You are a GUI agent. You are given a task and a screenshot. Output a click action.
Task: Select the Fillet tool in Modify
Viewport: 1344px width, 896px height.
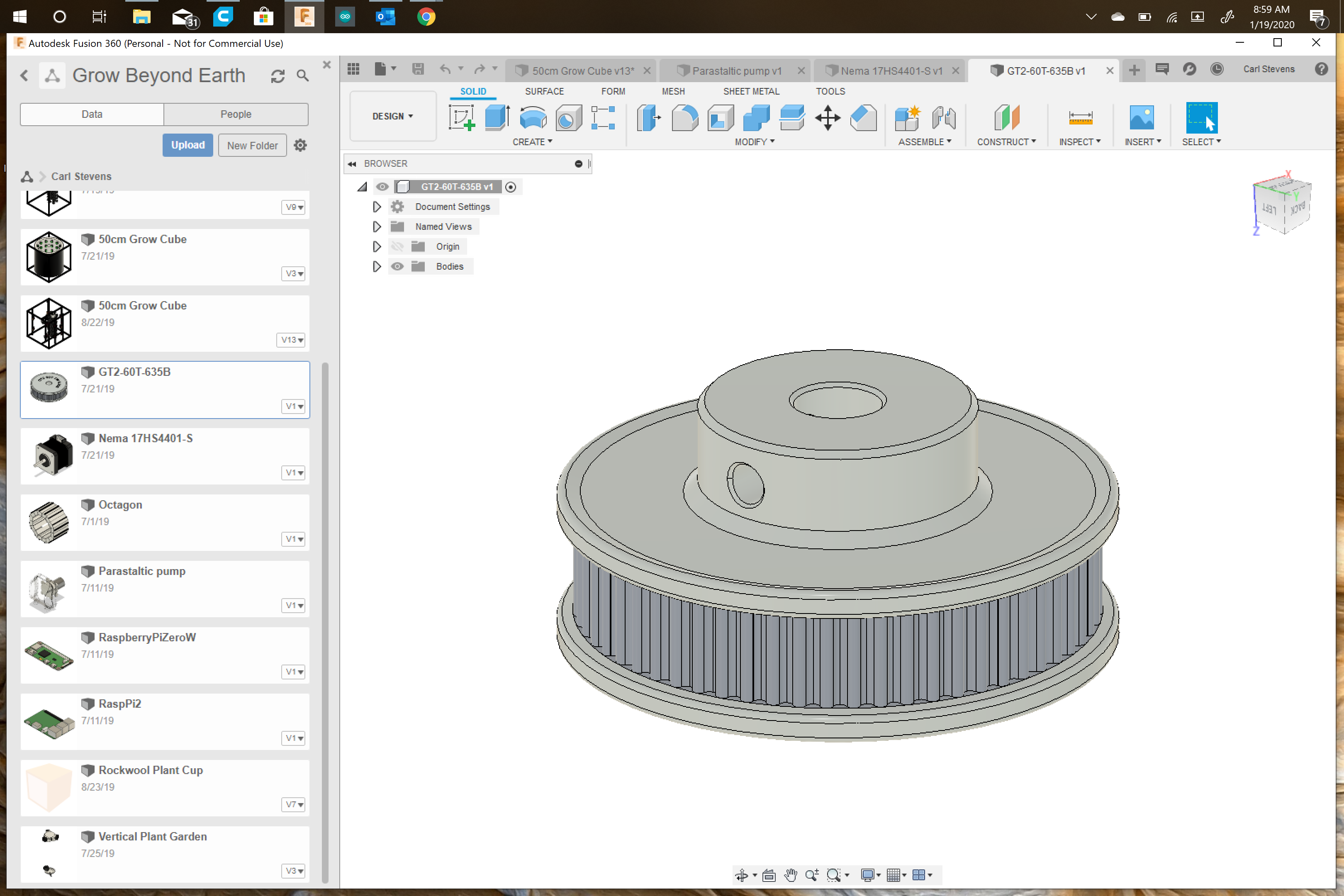coord(684,118)
